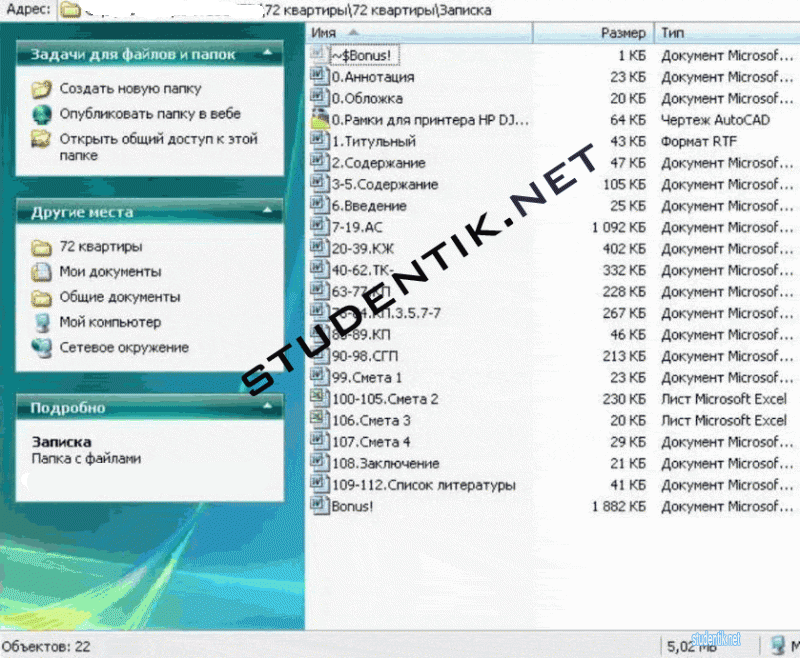The width and height of the screenshot is (800, 658).
Task: Select the file 109-112.Список литературы
Action: [x=423, y=485]
